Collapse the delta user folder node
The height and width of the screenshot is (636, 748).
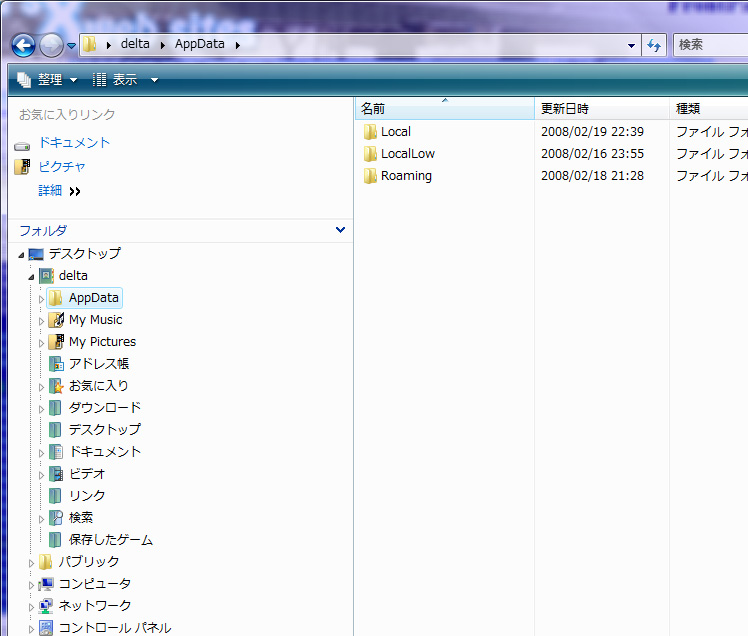point(31,276)
